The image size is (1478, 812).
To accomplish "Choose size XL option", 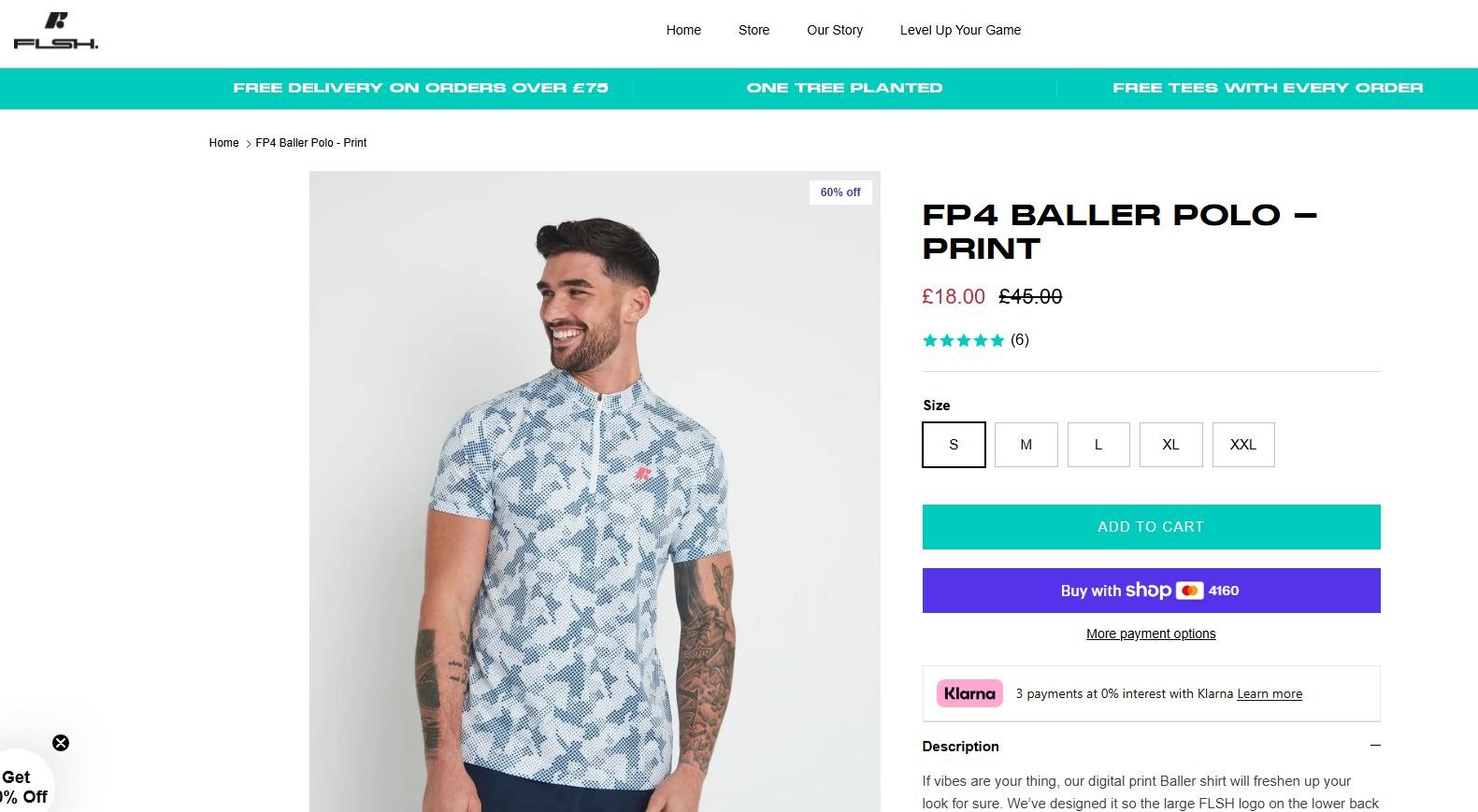I will point(1170,445).
